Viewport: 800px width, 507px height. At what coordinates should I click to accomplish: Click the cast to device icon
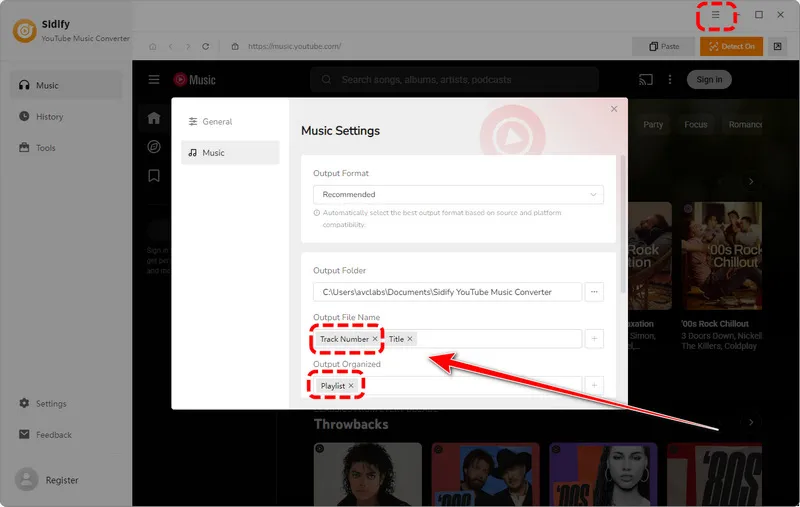645,80
